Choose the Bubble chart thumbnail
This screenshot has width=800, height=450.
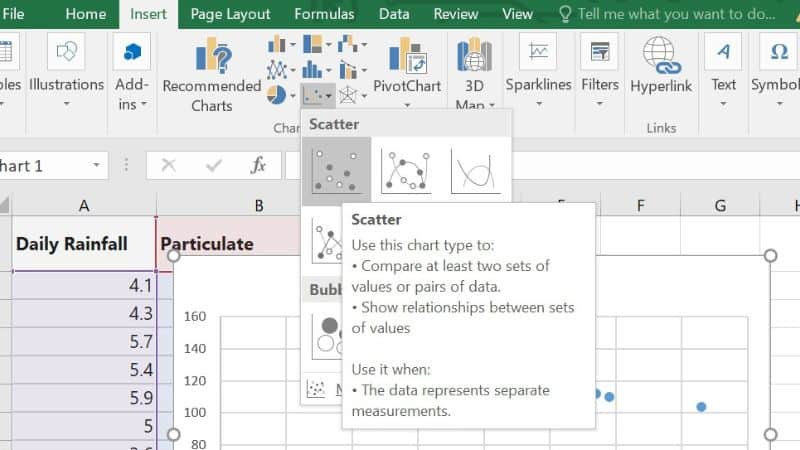[x=327, y=337]
